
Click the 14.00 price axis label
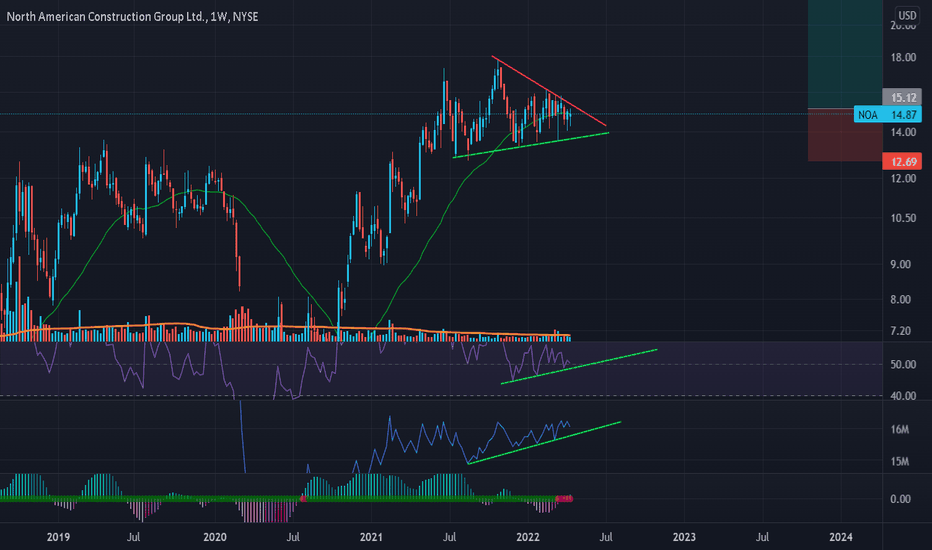point(903,132)
